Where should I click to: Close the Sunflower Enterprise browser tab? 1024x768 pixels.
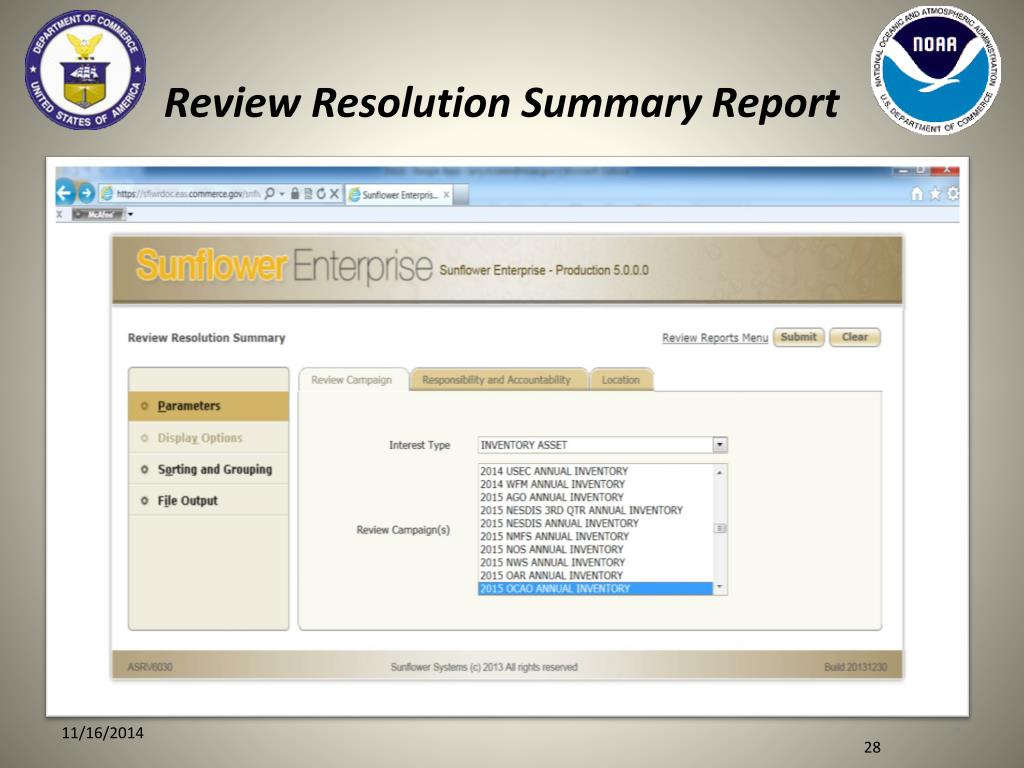[446, 195]
